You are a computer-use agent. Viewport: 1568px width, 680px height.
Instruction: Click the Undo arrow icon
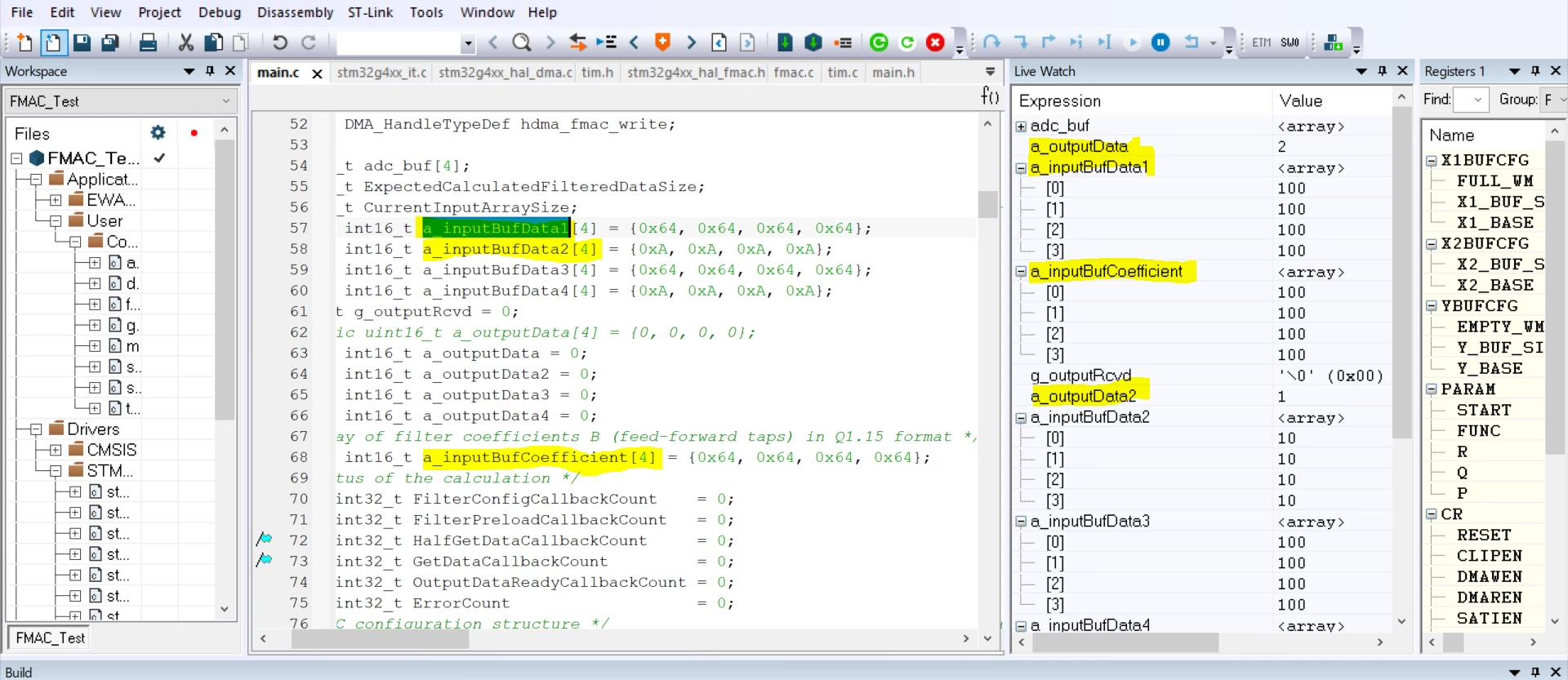point(280,42)
